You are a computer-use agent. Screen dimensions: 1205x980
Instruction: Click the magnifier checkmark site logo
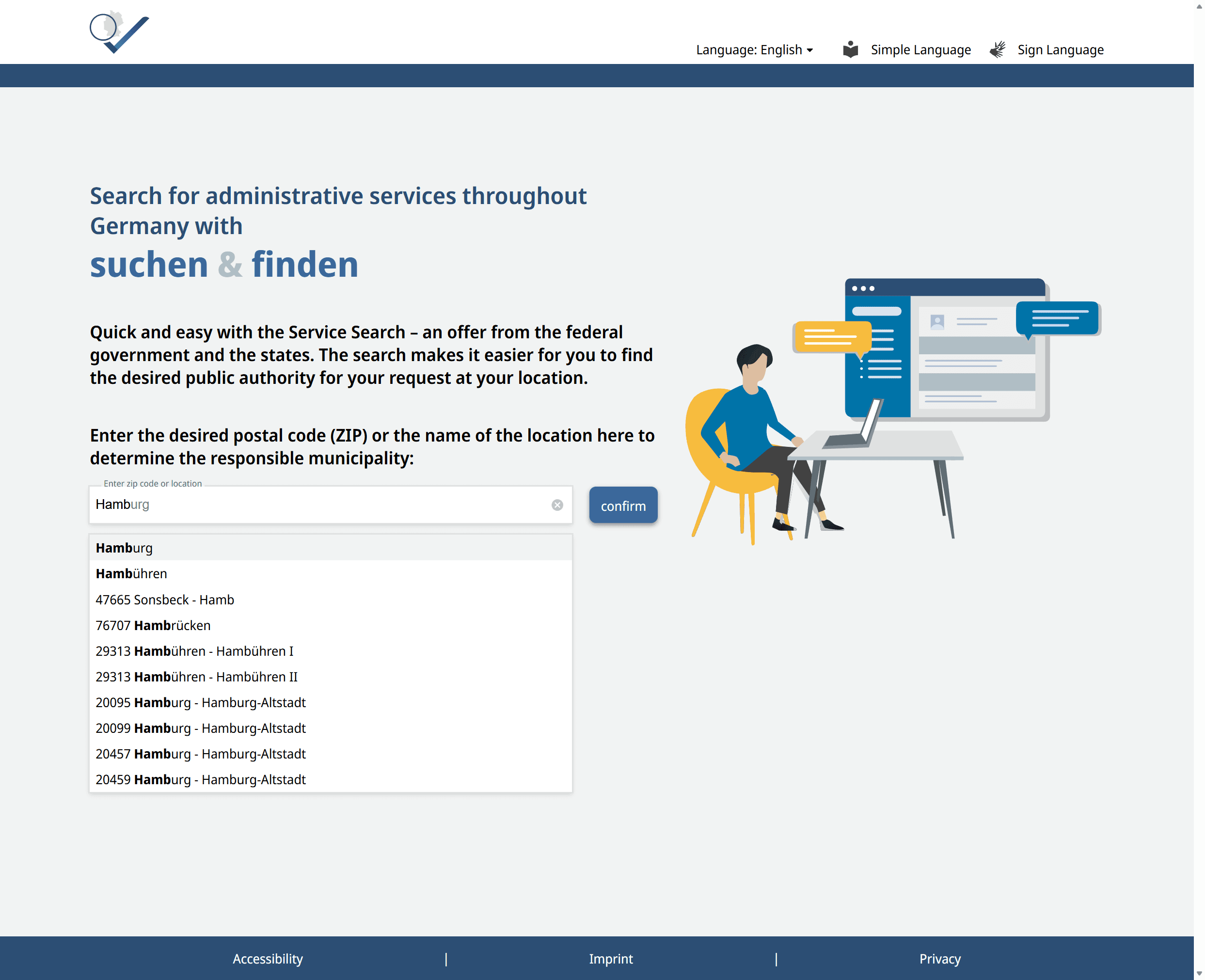(119, 33)
